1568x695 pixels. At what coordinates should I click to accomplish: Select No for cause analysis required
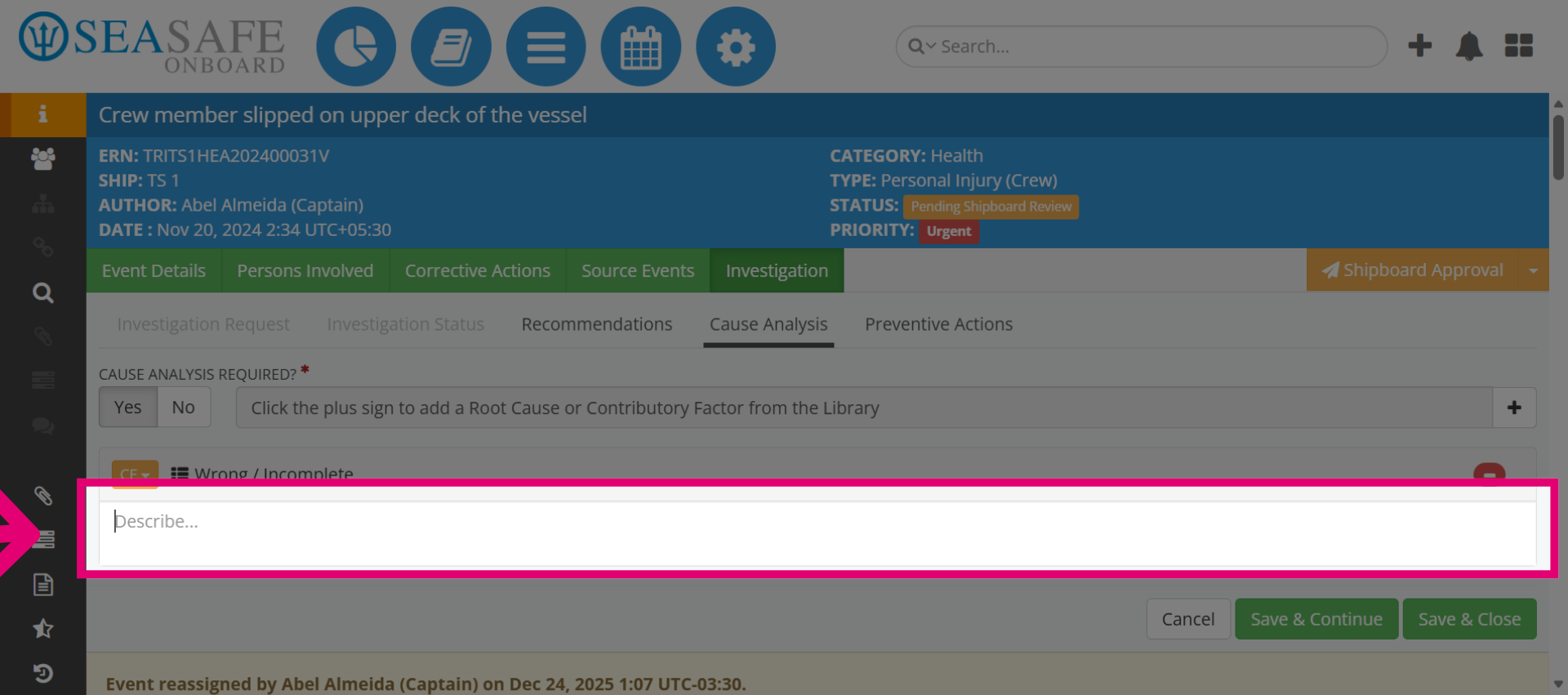pos(183,408)
